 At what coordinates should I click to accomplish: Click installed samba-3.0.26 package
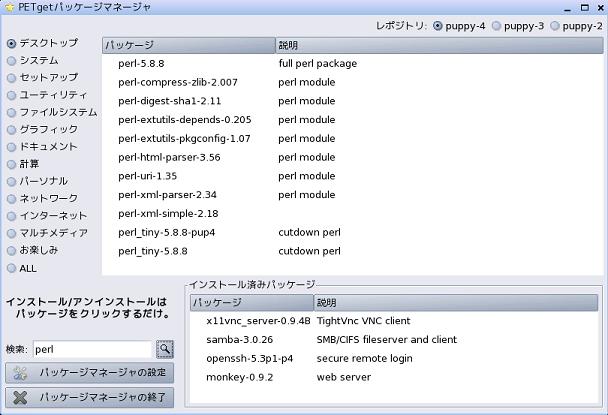coord(240,340)
